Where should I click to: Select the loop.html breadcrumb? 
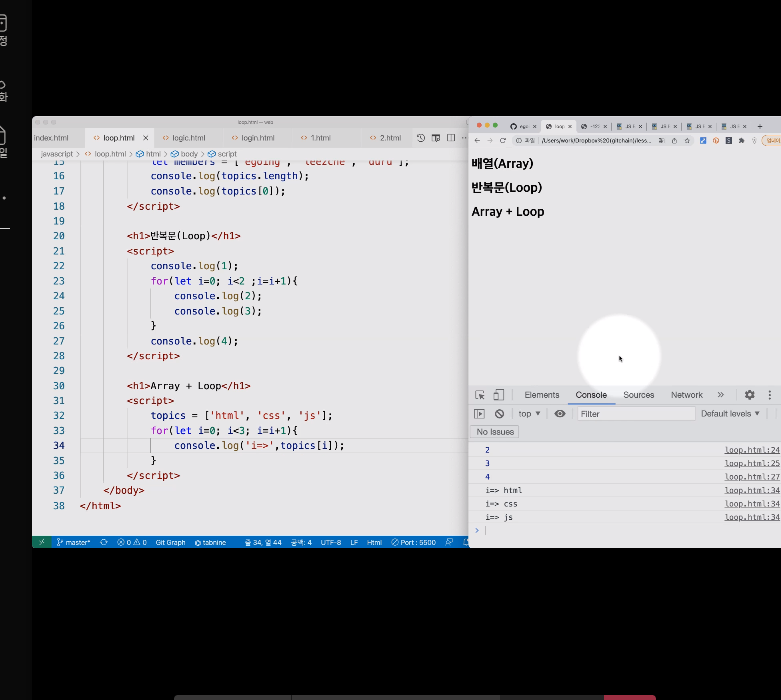106,154
